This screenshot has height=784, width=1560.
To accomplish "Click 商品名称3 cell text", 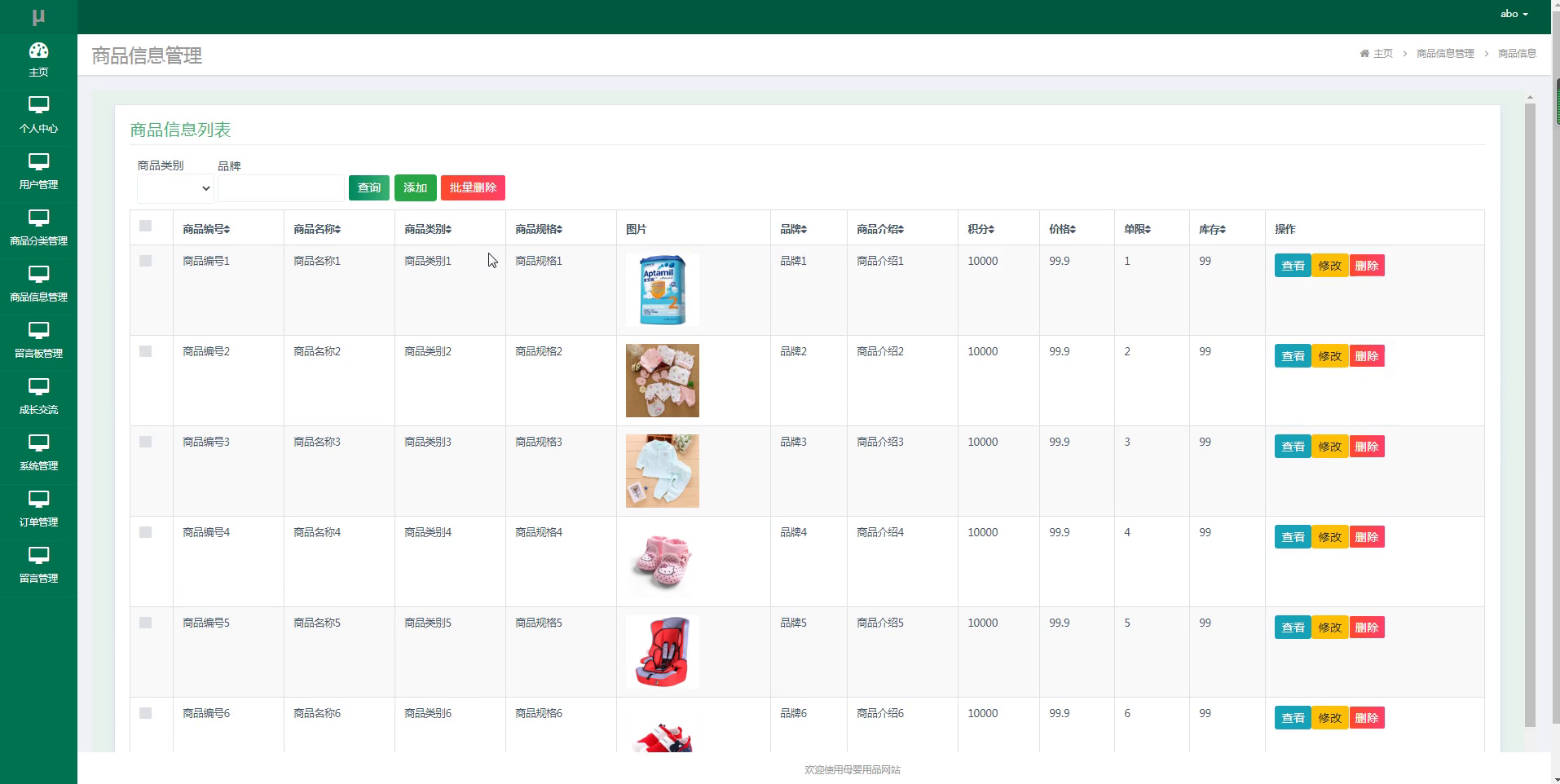I will click(x=317, y=442).
